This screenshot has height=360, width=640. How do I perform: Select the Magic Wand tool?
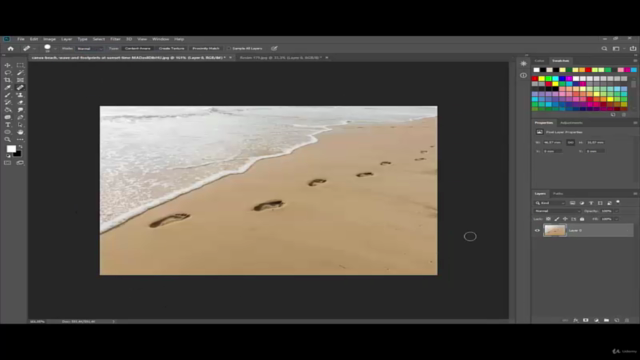[x=20, y=73]
